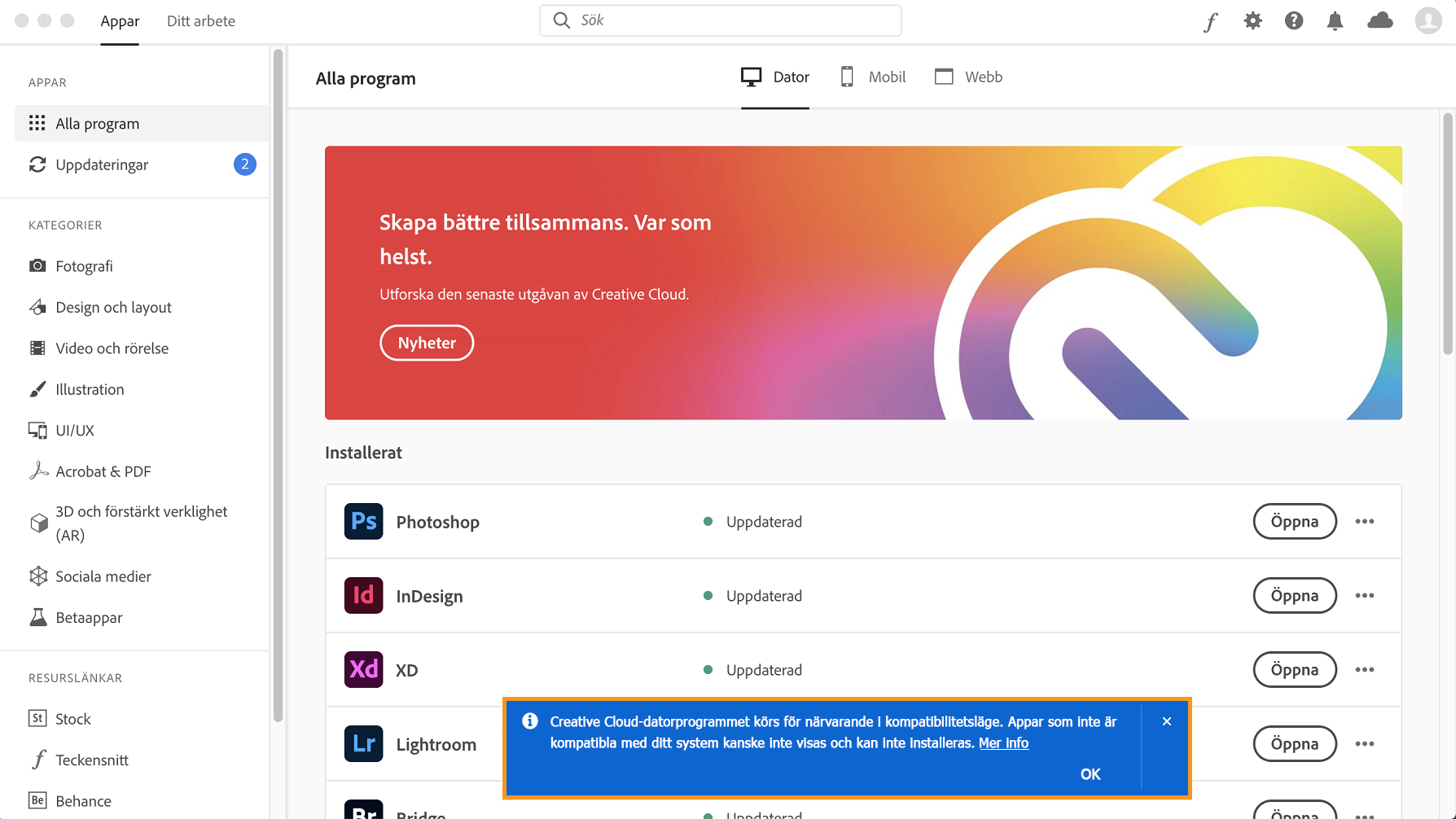
Task: Open the Mer info link in the notification
Action: click(x=1004, y=742)
